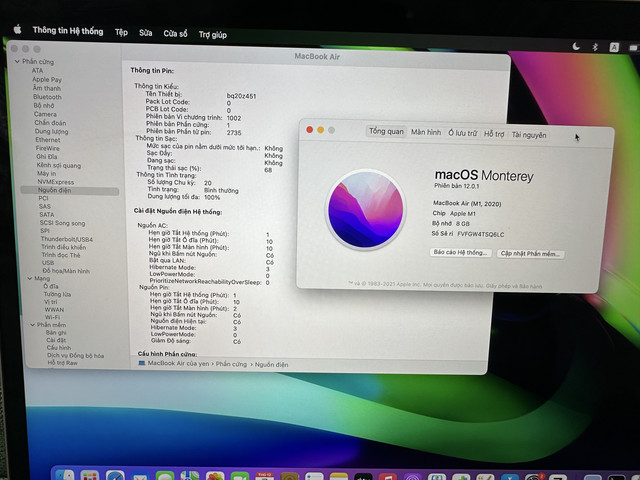Open the Sửa menu

point(146,33)
